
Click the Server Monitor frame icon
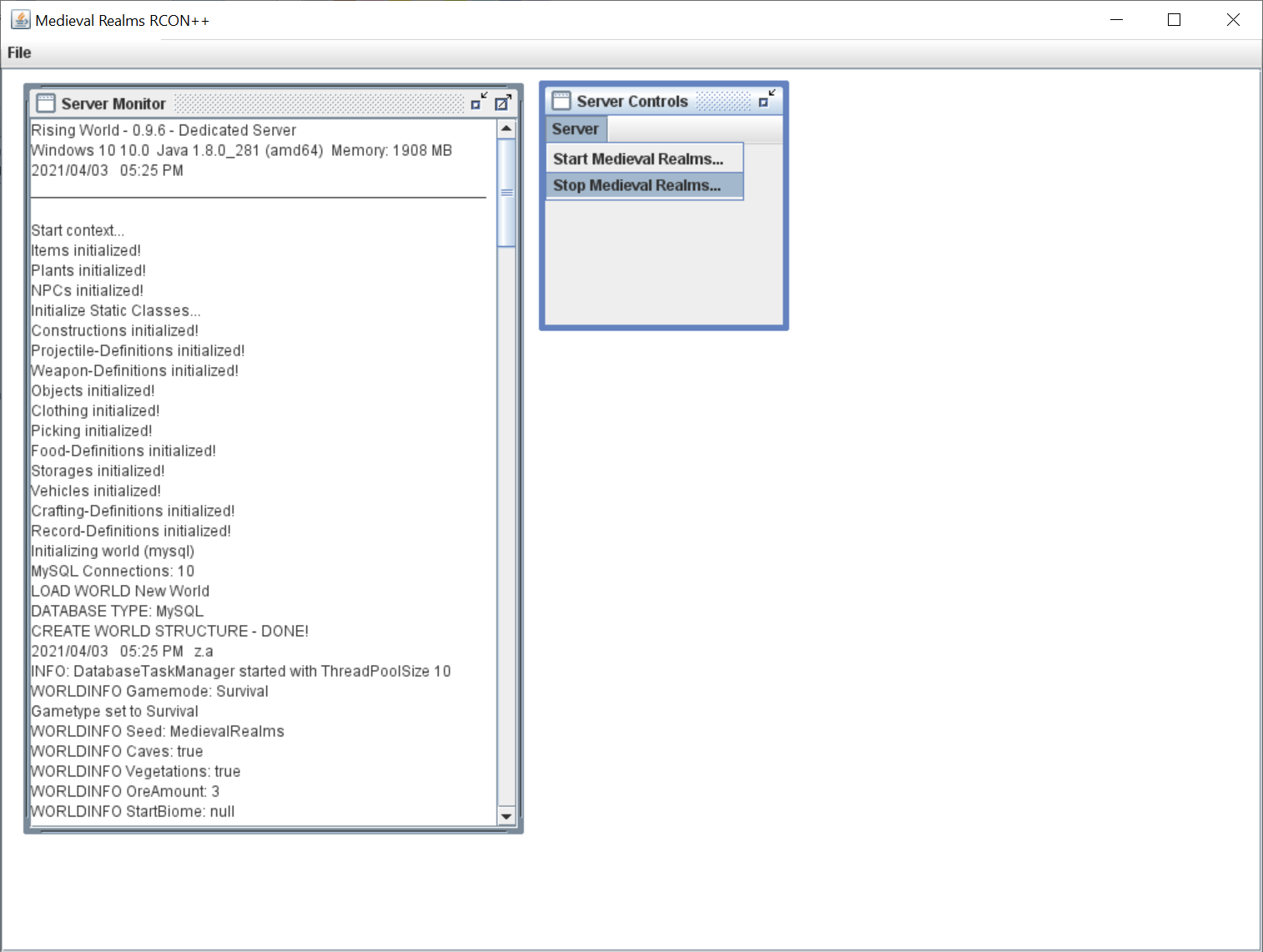(46, 103)
